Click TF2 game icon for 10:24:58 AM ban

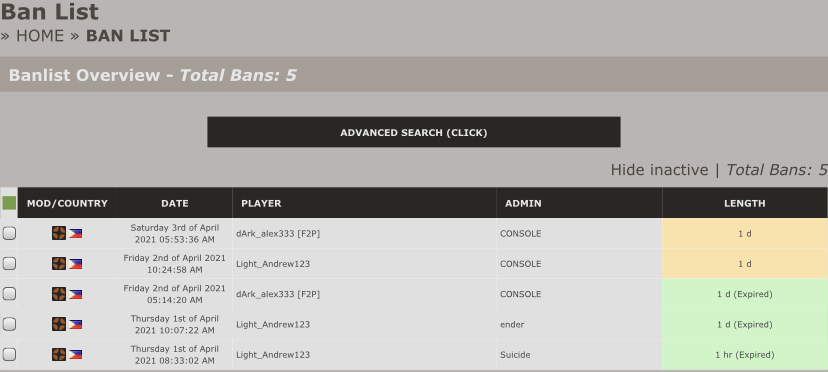(59, 263)
